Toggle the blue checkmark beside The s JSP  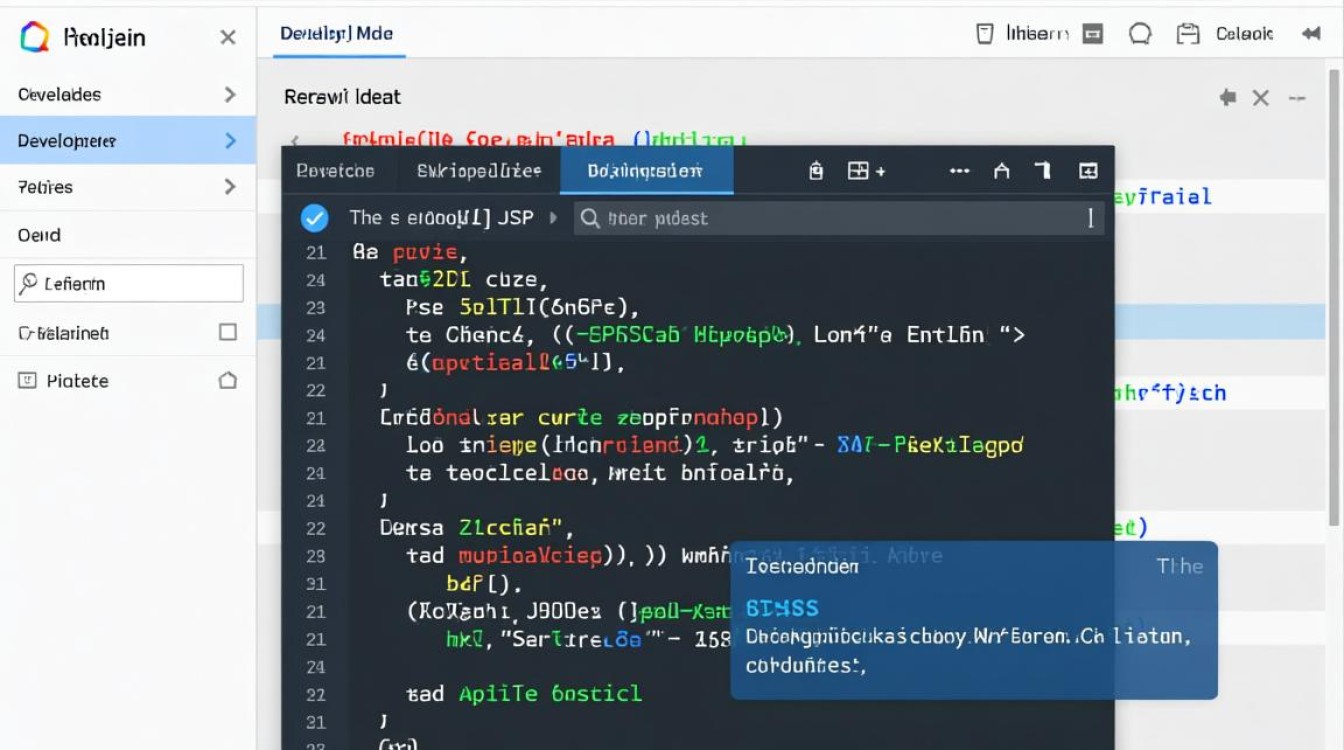(315, 218)
